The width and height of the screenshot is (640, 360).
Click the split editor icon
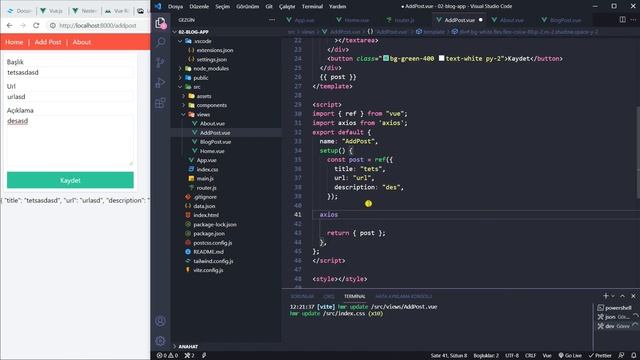click(622, 20)
